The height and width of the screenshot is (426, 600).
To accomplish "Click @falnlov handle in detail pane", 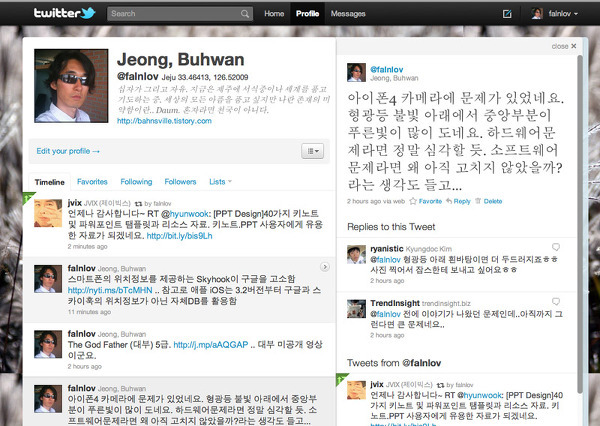I will [386, 69].
